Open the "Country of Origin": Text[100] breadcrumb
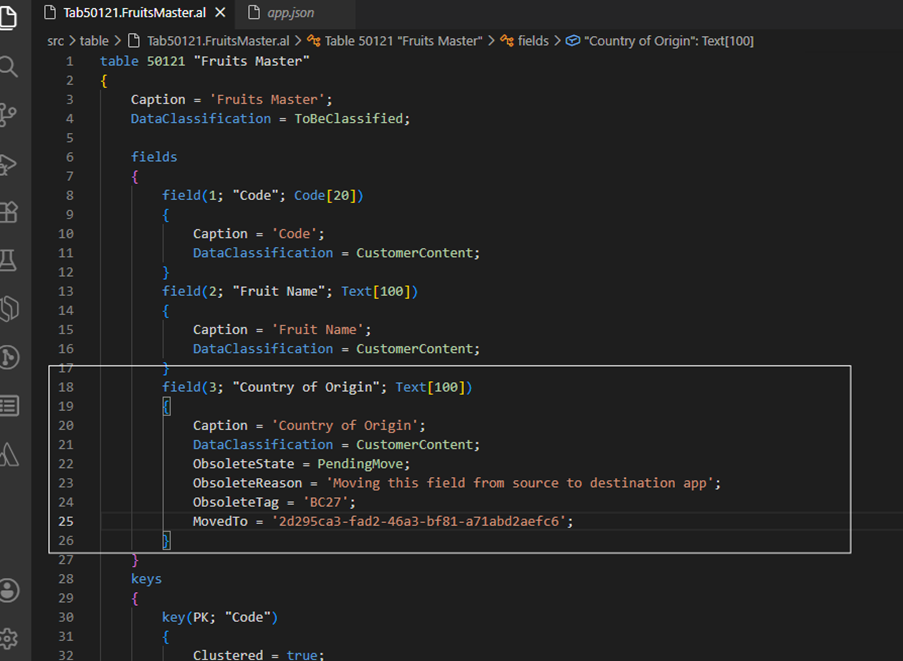Screen dimensions: 903x661 (x=669, y=41)
